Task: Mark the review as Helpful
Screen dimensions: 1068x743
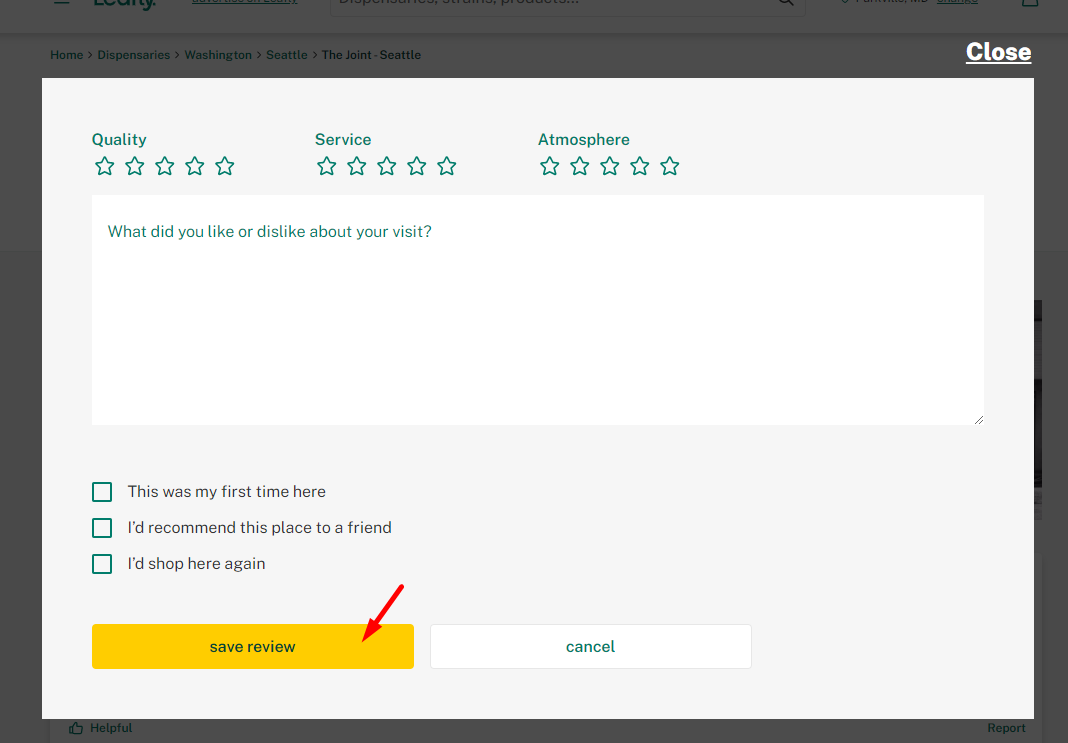Action: pos(101,728)
